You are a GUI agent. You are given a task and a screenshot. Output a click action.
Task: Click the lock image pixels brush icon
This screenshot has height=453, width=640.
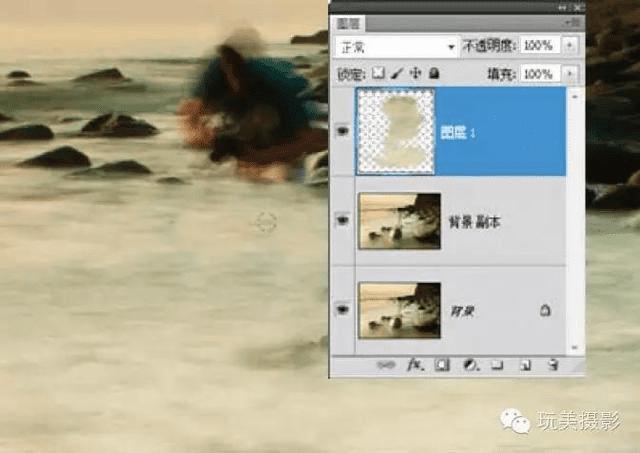(397, 73)
